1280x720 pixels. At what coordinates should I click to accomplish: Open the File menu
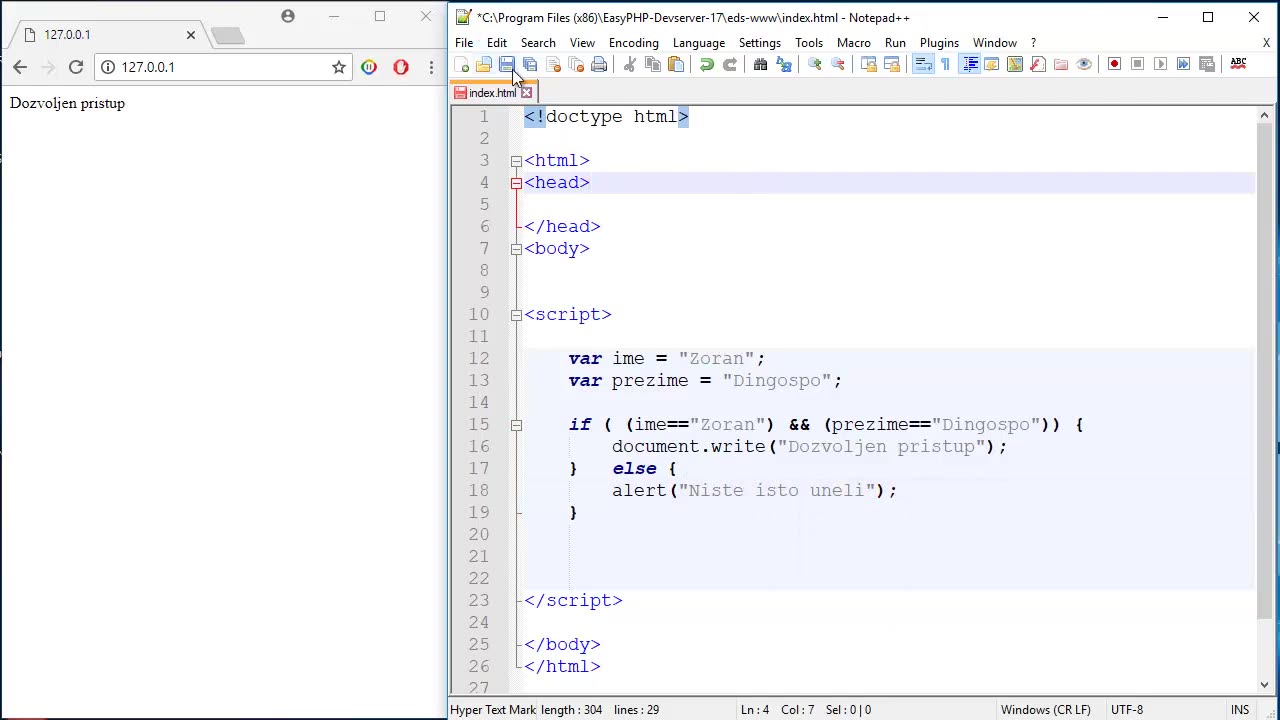[x=464, y=43]
